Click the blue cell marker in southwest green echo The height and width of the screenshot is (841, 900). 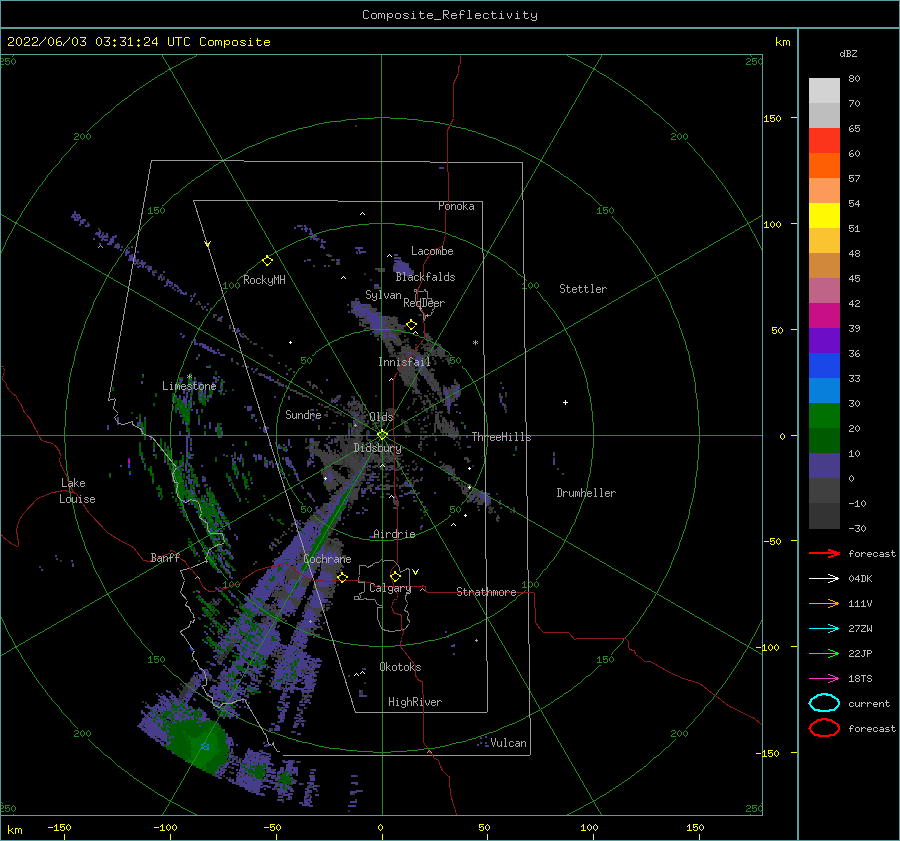tap(205, 746)
